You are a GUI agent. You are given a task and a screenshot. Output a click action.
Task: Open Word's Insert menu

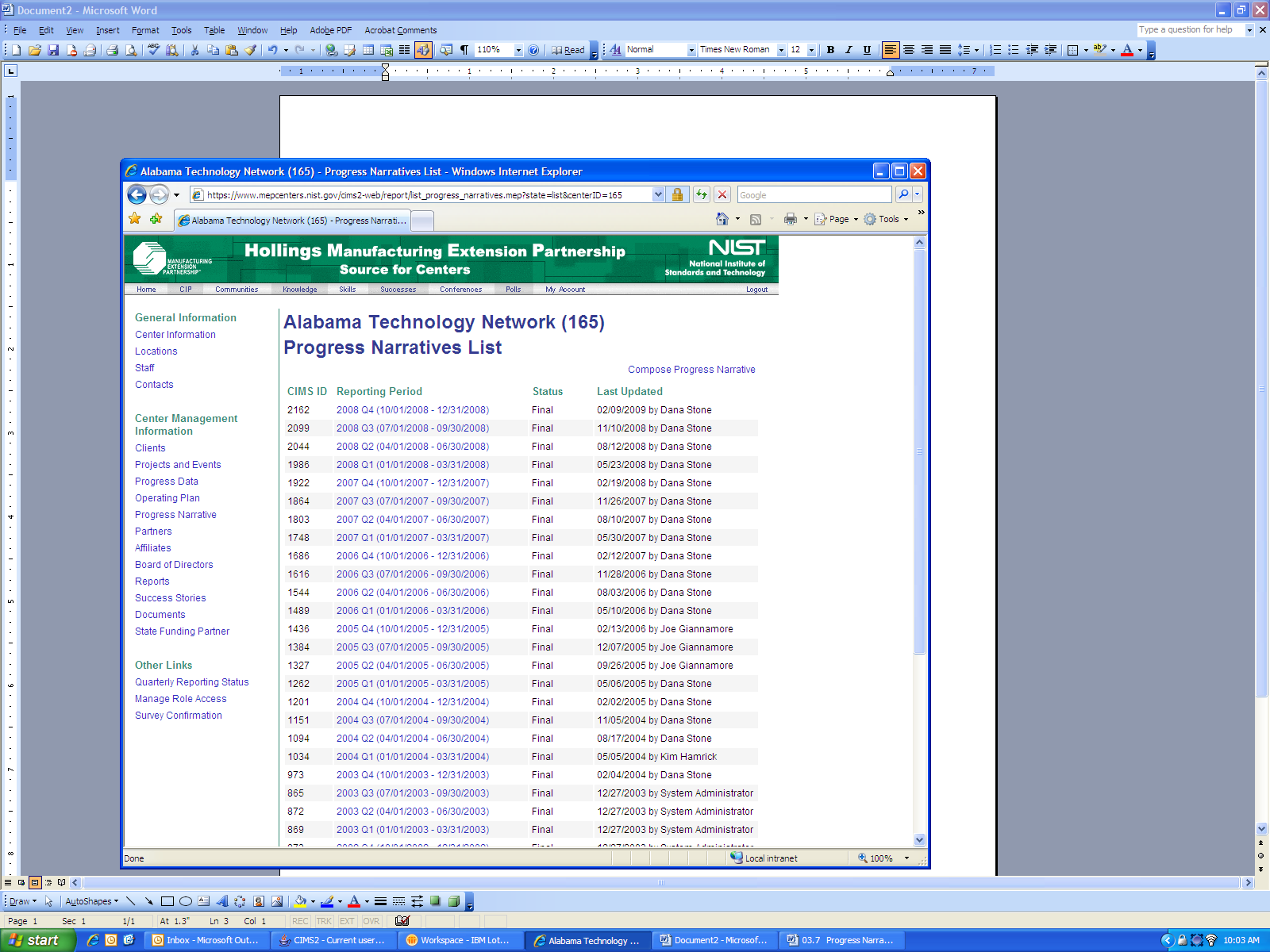108,30
